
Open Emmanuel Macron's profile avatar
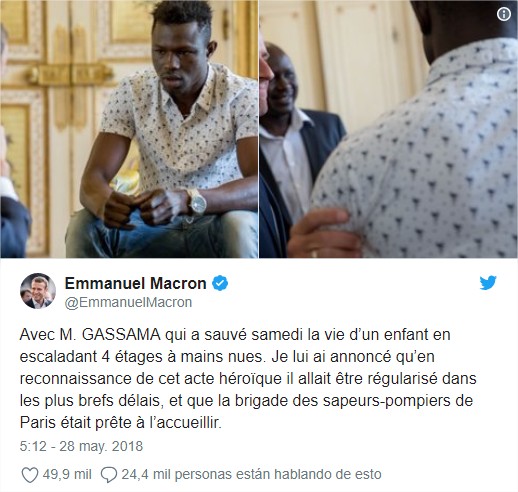click(x=38, y=291)
